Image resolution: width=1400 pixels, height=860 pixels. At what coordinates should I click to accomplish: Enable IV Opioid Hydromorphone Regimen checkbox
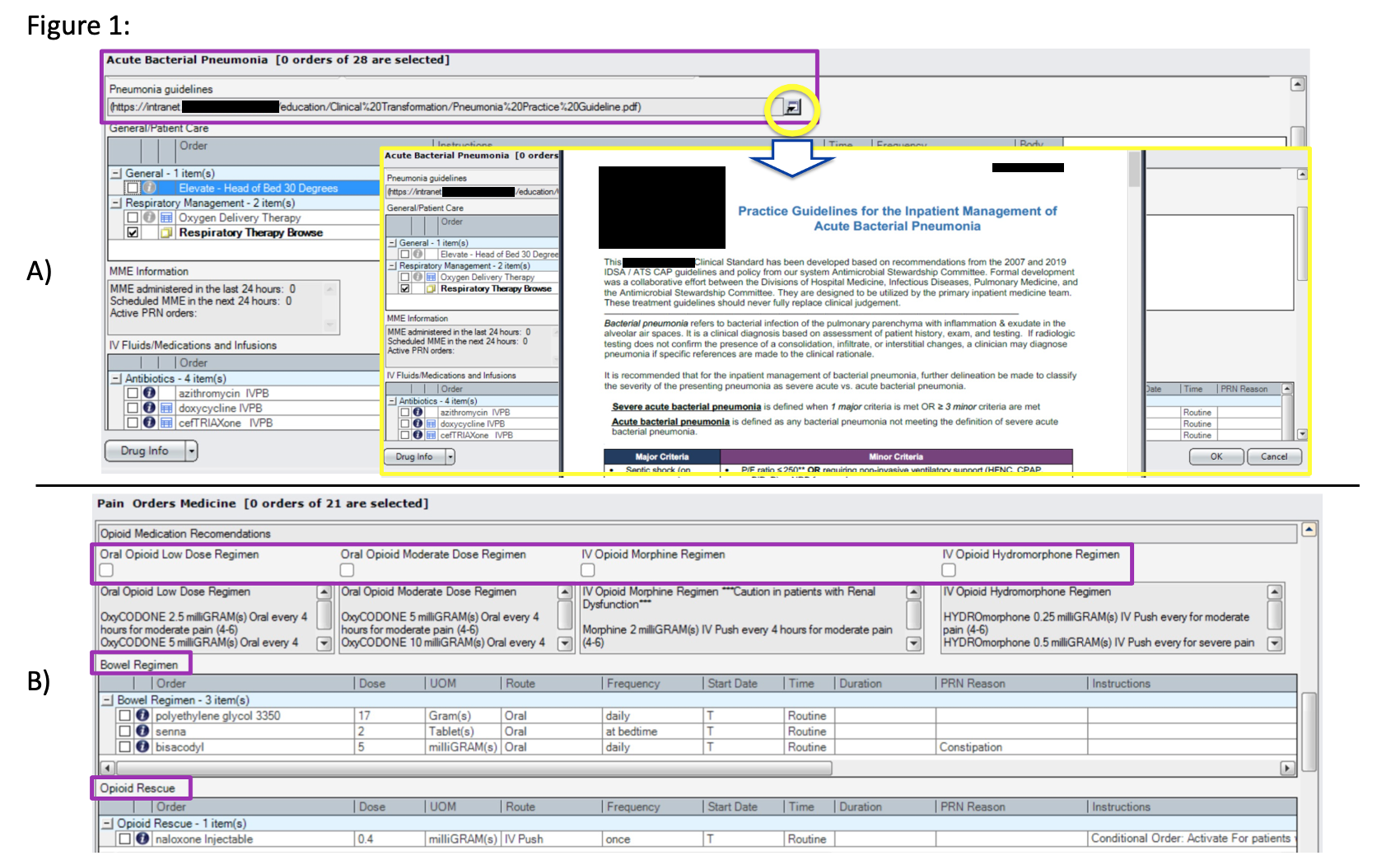pos(949,570)
